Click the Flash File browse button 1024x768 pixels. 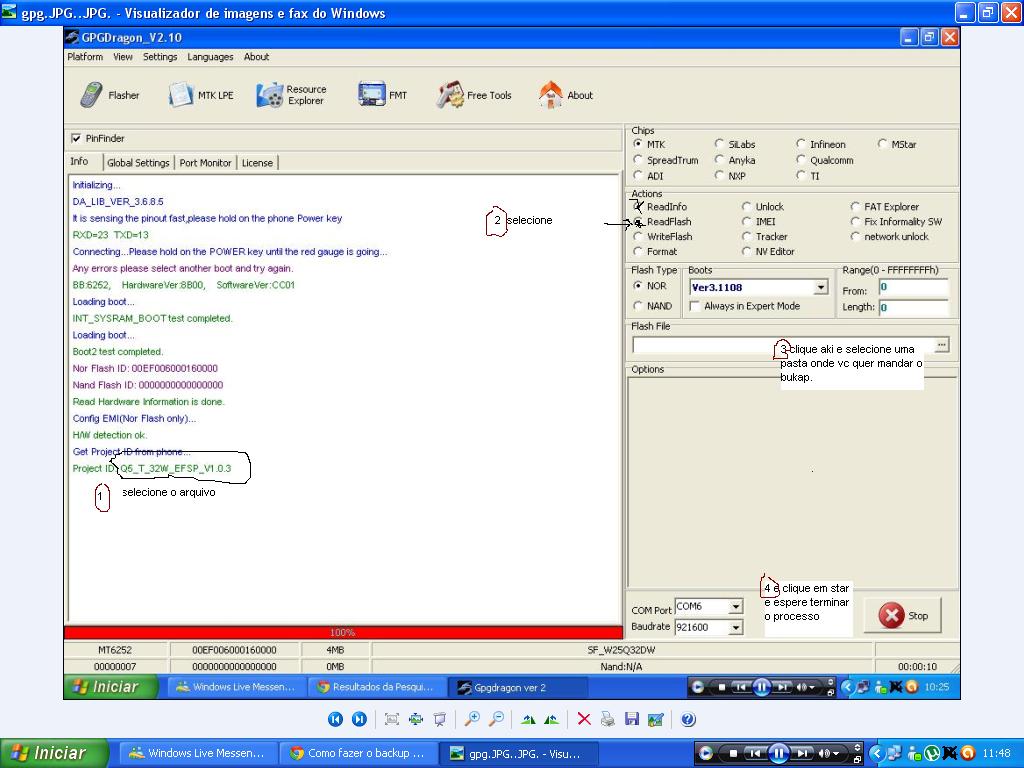point(942,344)
